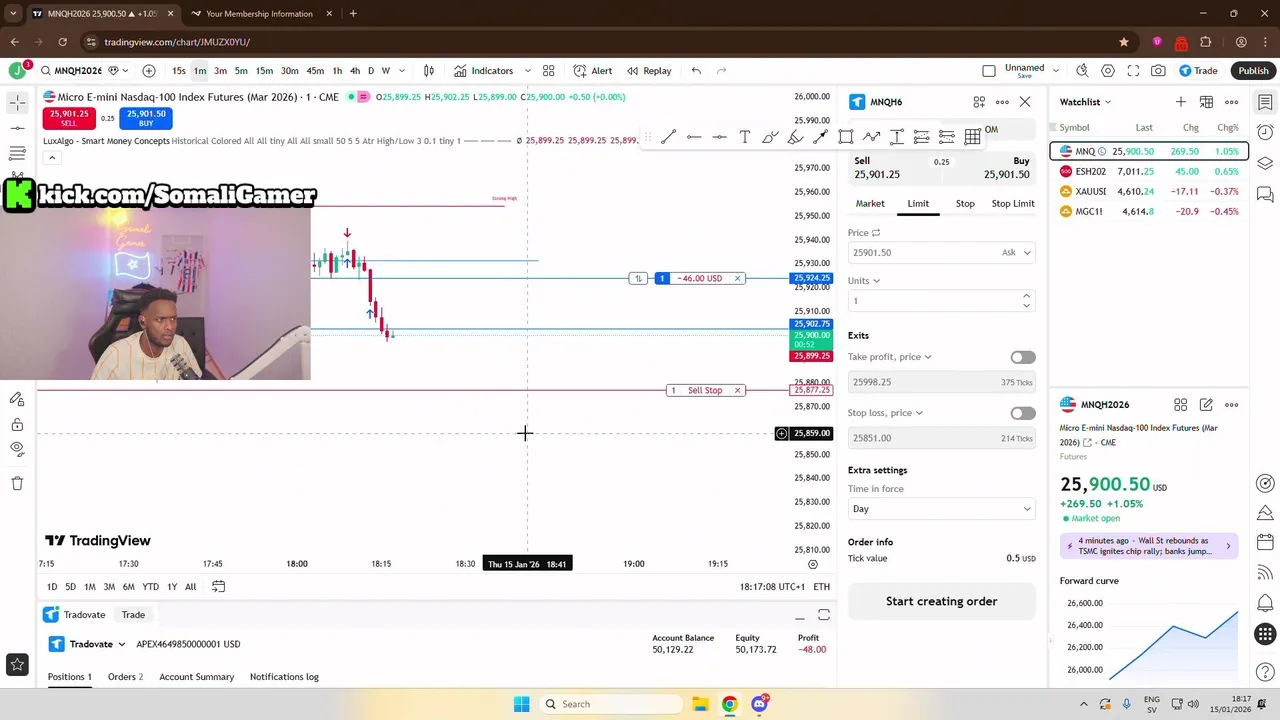Open the Price Ask dropdown arrow
The height and width of the screenshot is (720, 1280).
[1026, 253]
